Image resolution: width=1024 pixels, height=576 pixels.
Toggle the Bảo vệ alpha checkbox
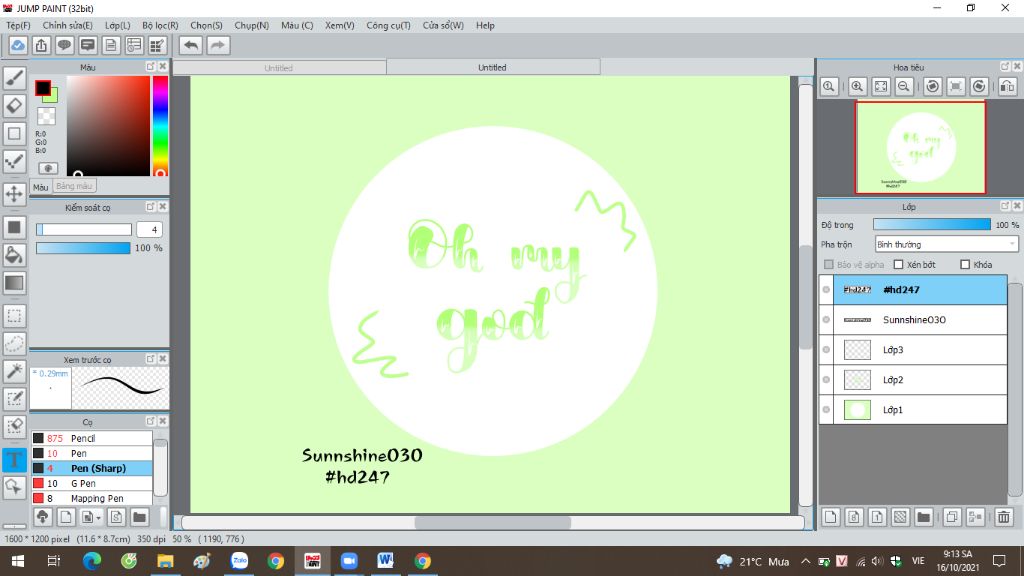[829, 264]
